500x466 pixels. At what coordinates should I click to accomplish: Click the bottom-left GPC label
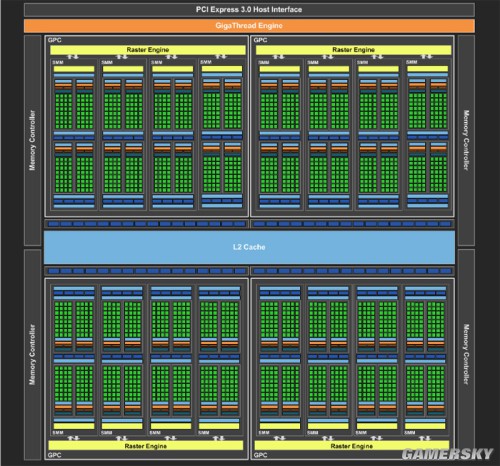click(x=54, y=455)
